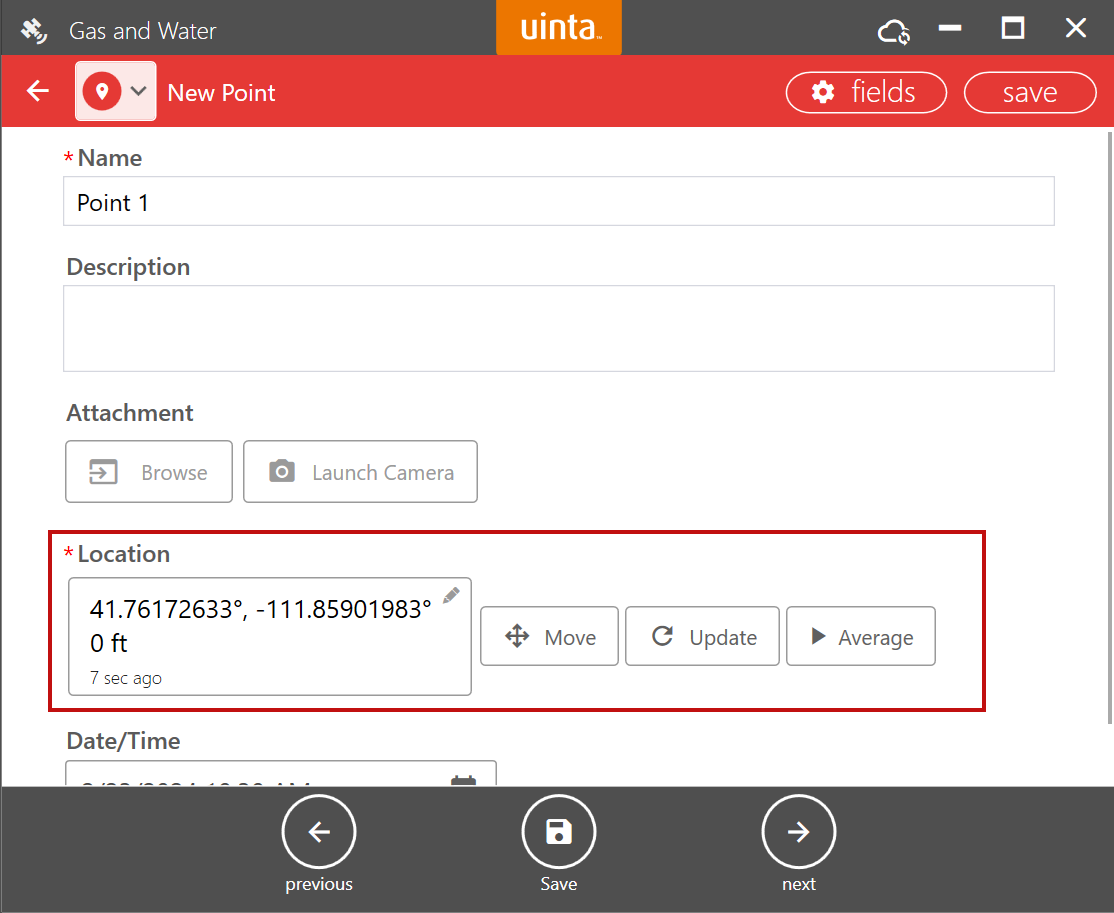Click the save button in red header
The height and width of the screenshot is (913, 1114).
1029,93
